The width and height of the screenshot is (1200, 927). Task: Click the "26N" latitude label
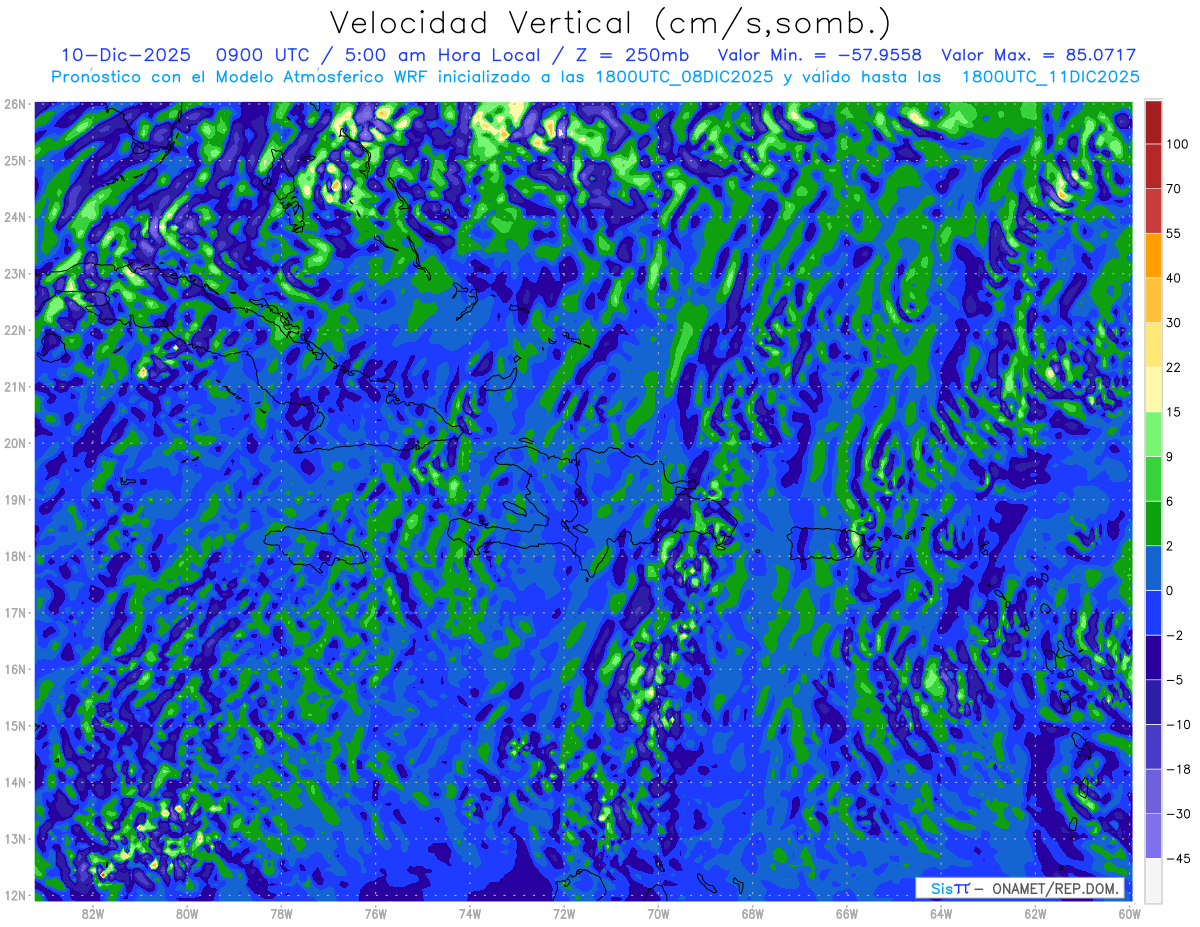14,104
